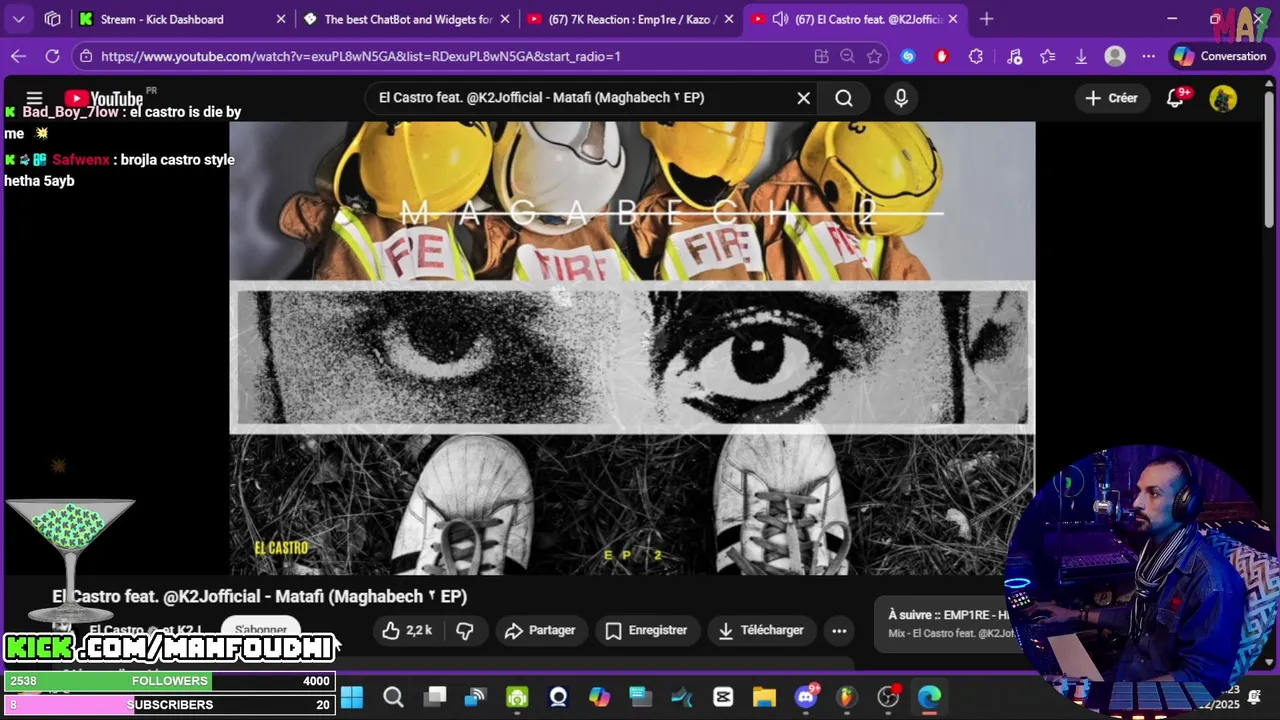Open zoom control in address bar
The width and height of the screenshot is (1280, 720).
[x=847, y=56]
